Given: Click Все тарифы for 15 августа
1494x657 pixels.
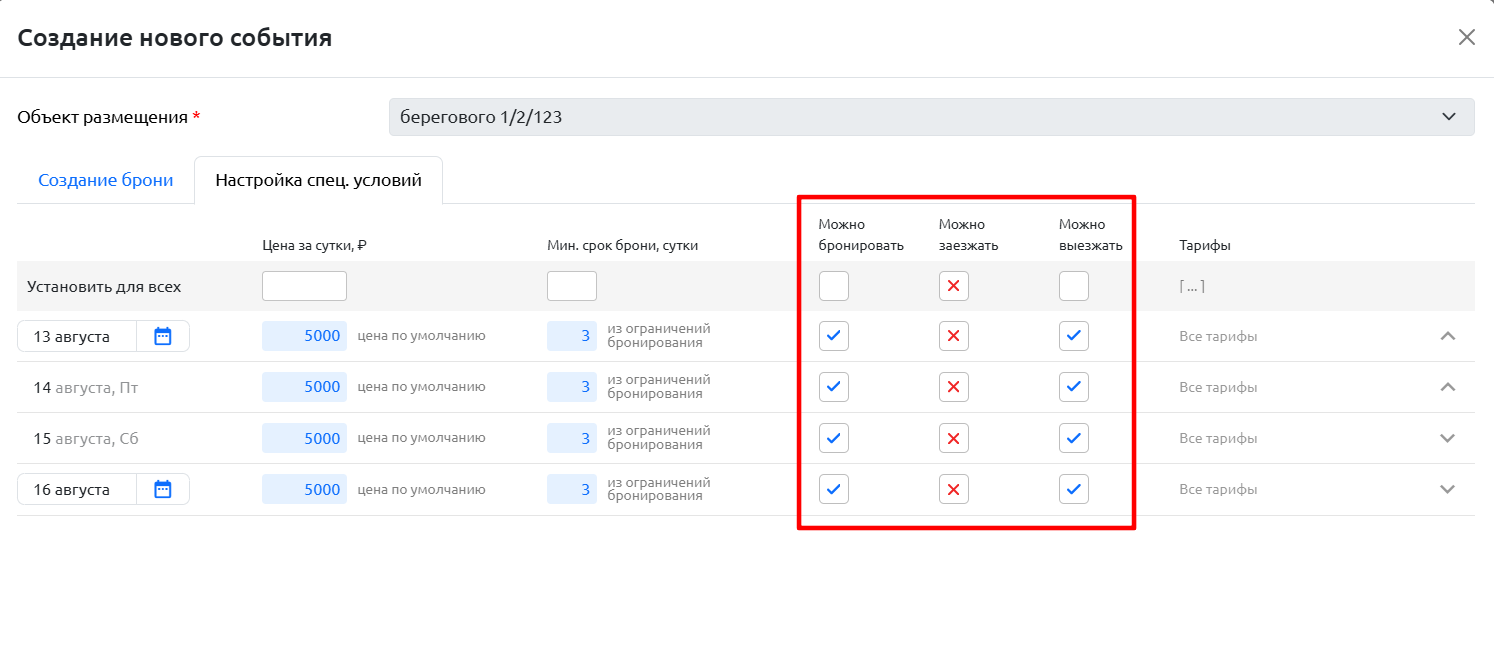Looking at the screenshot, I should pyautogui.click(x=1218, y=439).
